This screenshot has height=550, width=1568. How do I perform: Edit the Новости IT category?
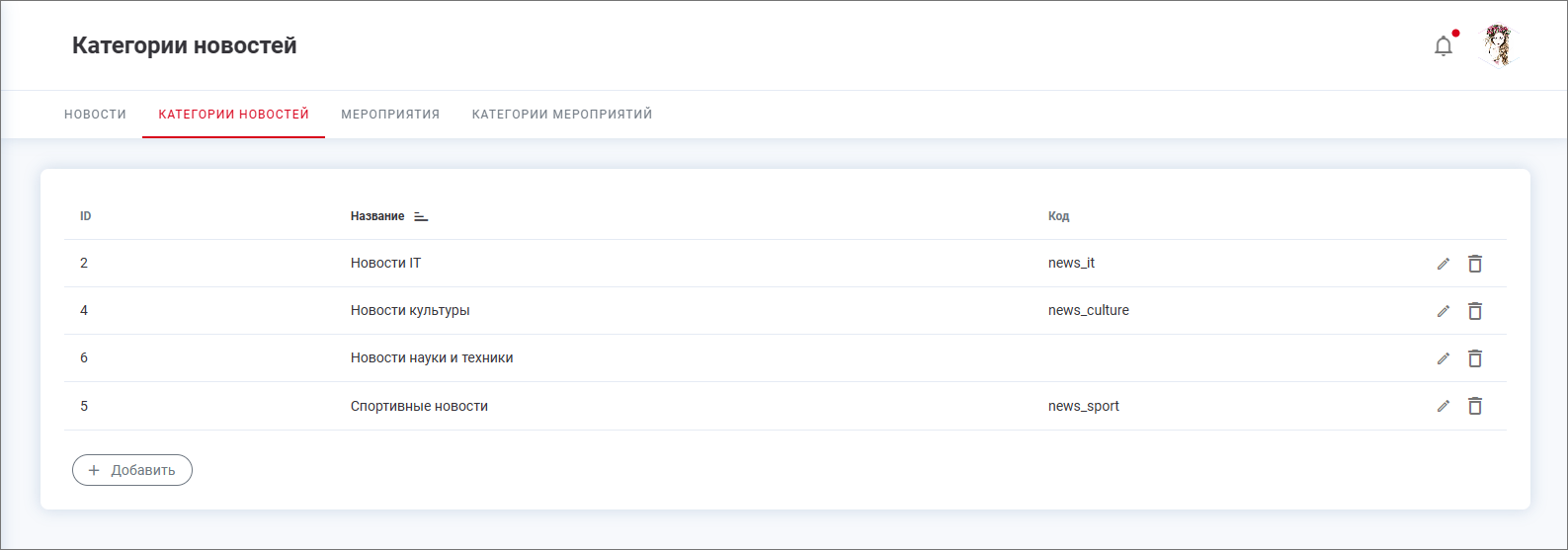point(1444,264)
